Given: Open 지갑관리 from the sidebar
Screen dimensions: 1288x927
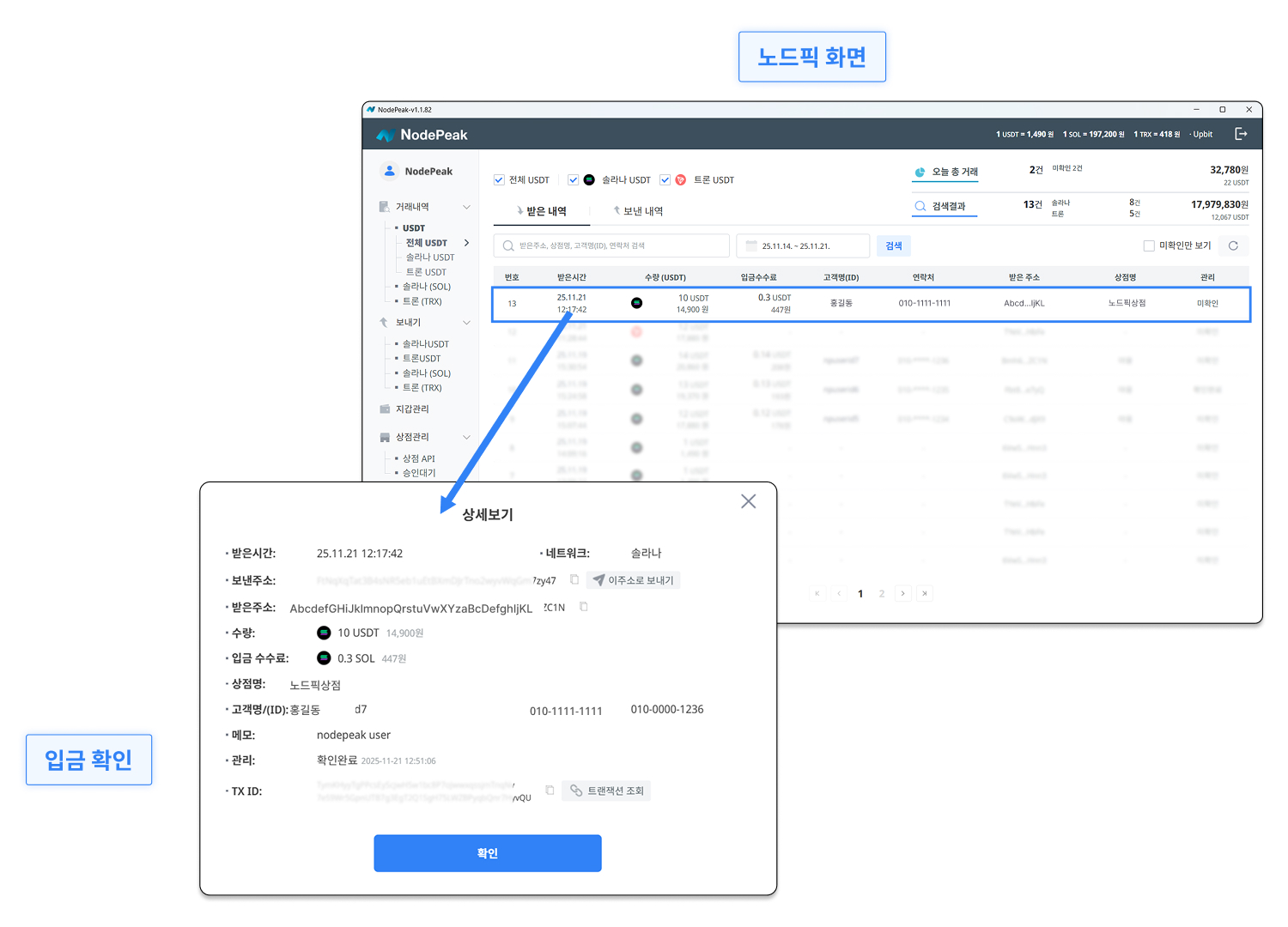Looking at the screenshot, I should 412,409.
